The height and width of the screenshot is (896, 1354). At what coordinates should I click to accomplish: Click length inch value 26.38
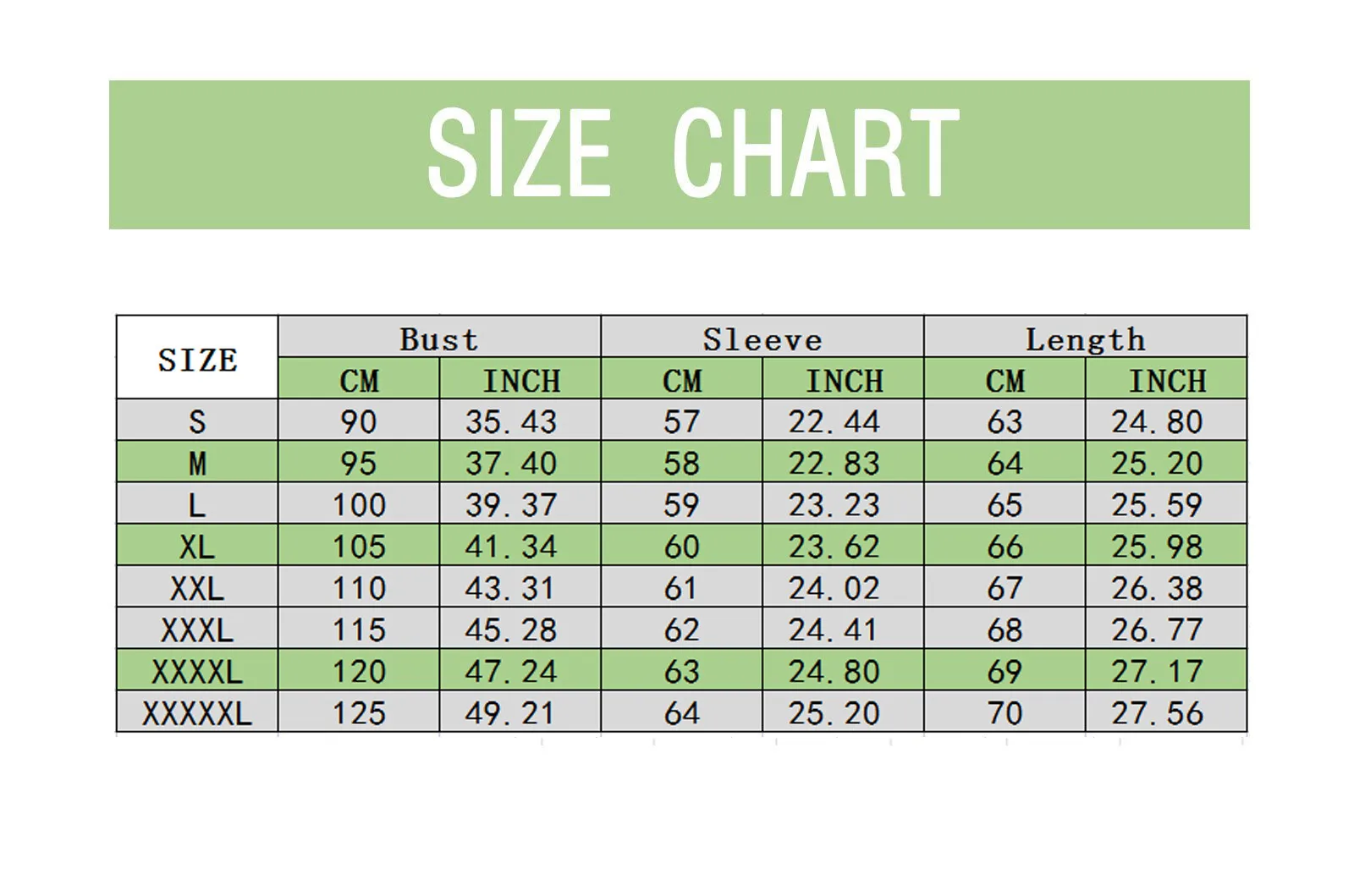tap(1157, 587)
